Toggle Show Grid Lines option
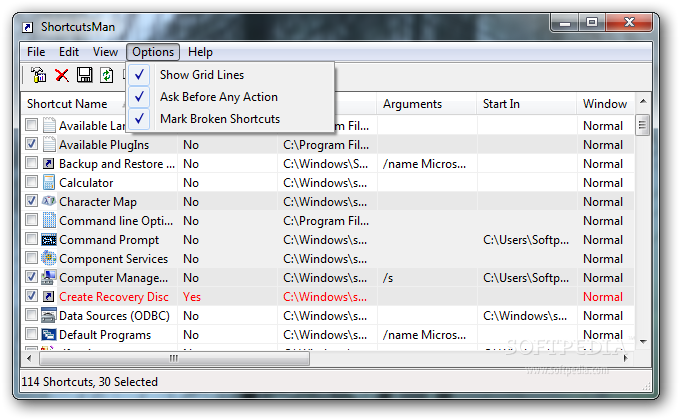Screen dimensions: 680x420 click(230, 75)
